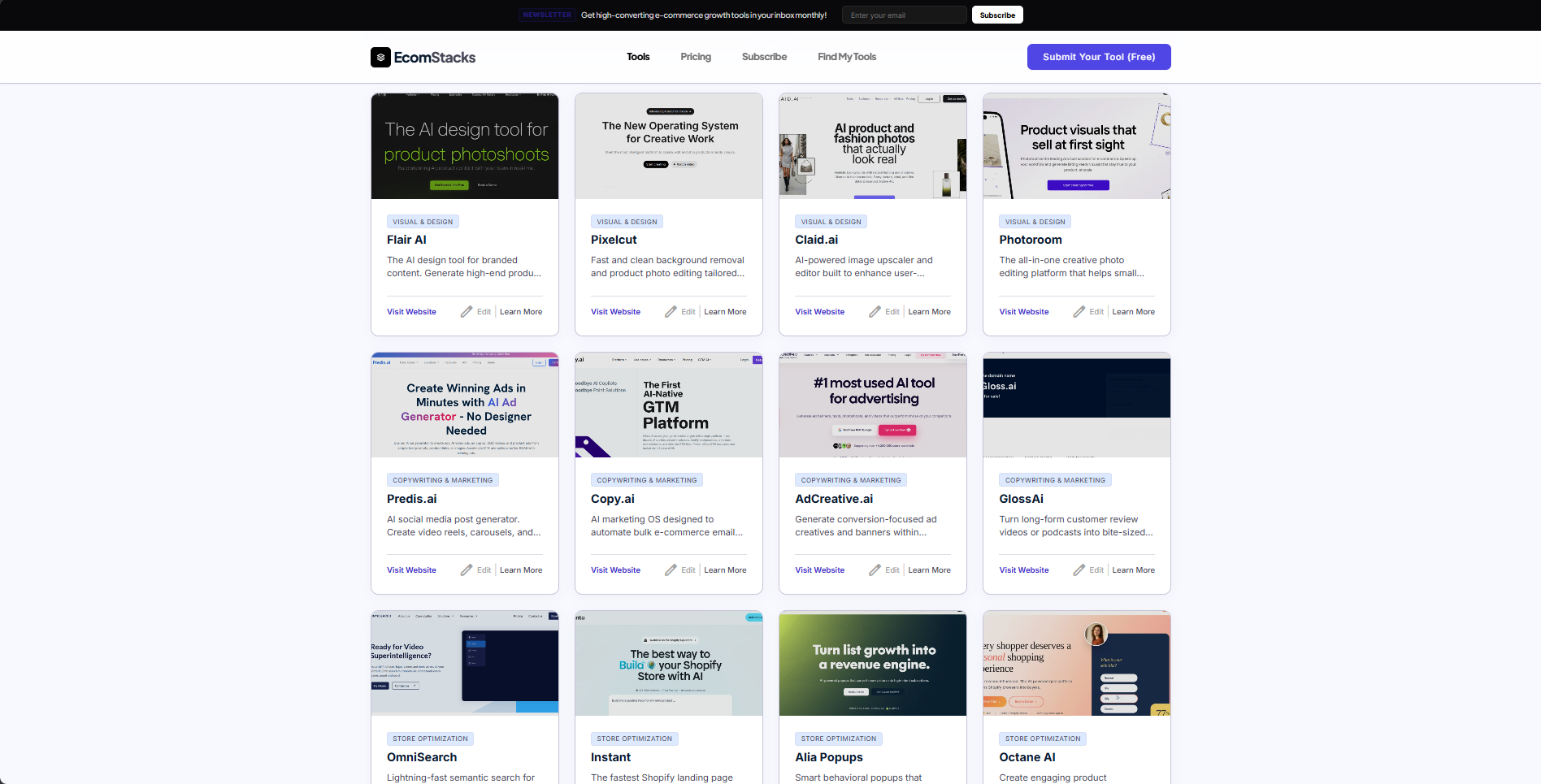This screenshot has height=784, width=1541.
Task: Open the Subscribe nav item
Action: 764,57
